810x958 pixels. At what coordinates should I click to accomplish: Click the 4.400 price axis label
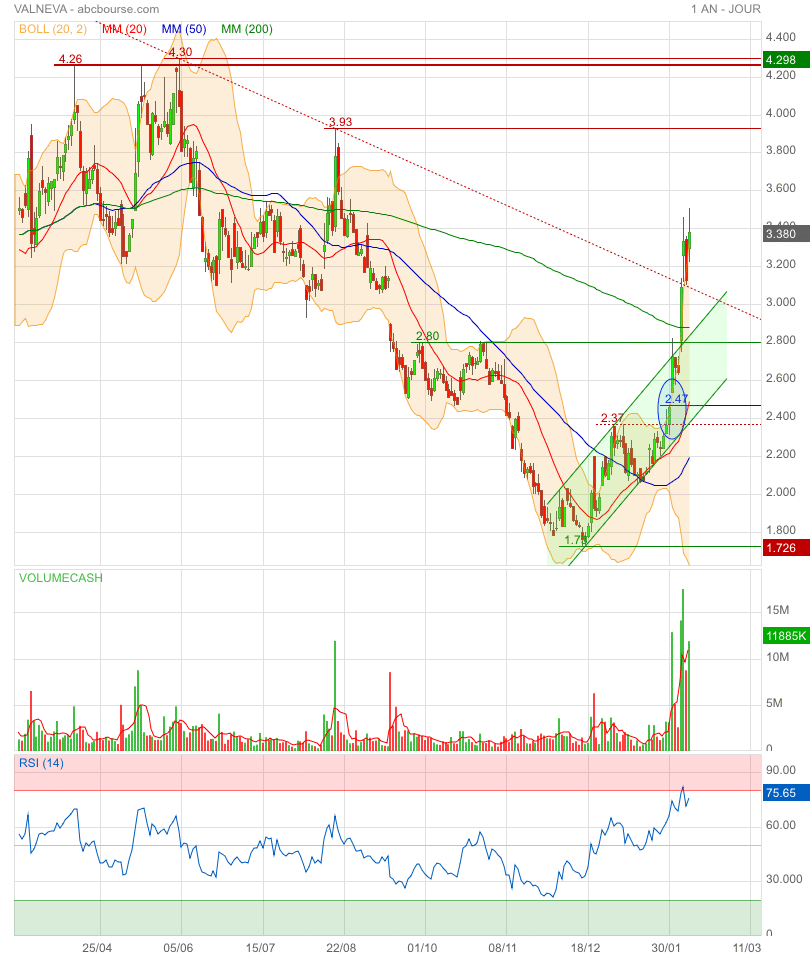pyautogui.click(x=781, y=37)
